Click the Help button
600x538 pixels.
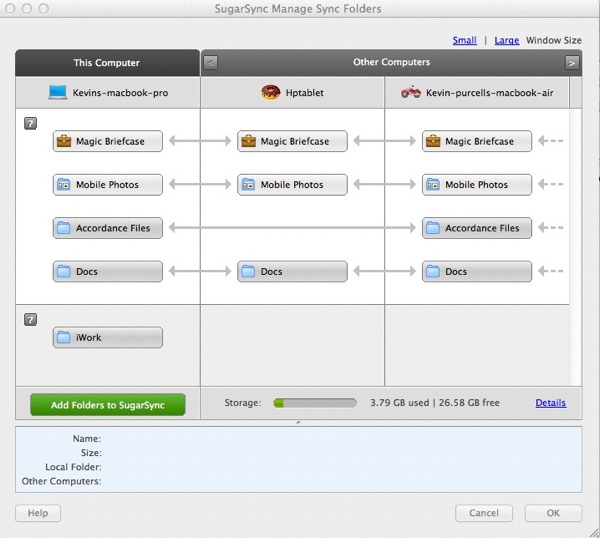point(38,513)
